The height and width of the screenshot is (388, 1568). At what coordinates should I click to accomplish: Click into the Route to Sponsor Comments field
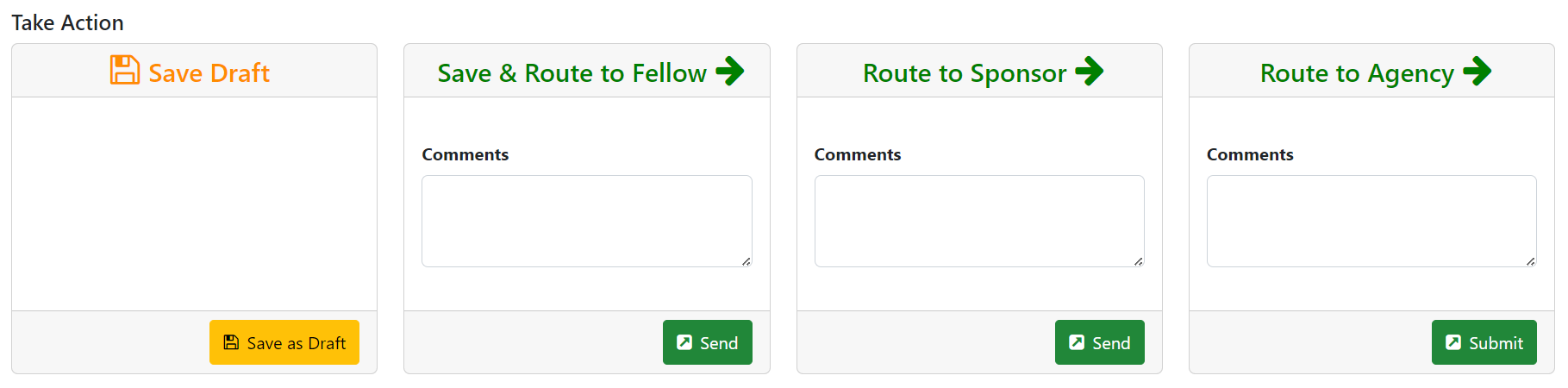(978, 221)
